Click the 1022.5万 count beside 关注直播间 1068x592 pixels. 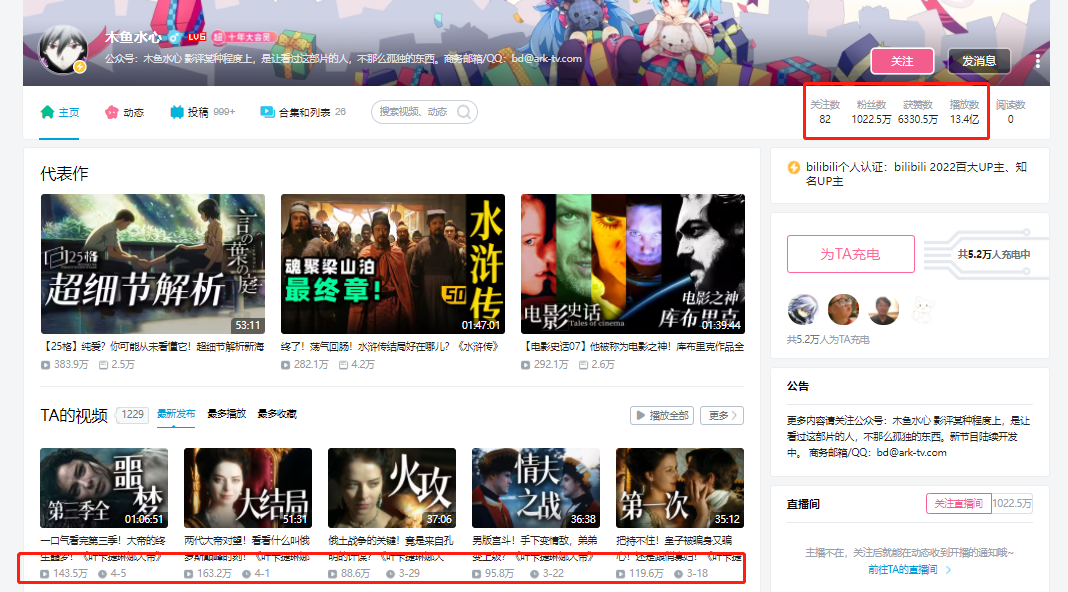[x=1012, y=503]
